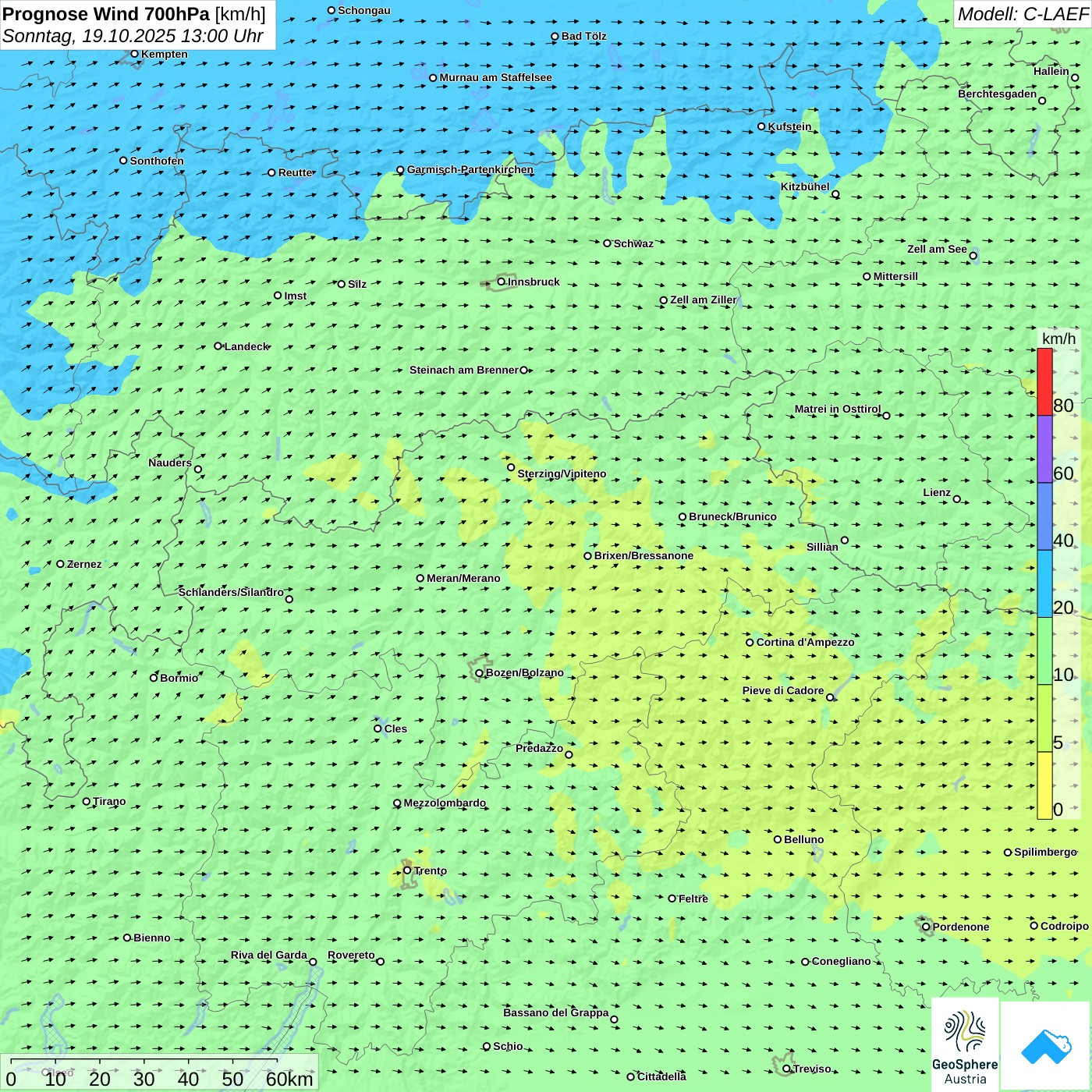The image size is (1092, 1092).
Task: Click the "Modell: C-LAEF" label
Action: pyautogui.click(x=1022, y=14)
